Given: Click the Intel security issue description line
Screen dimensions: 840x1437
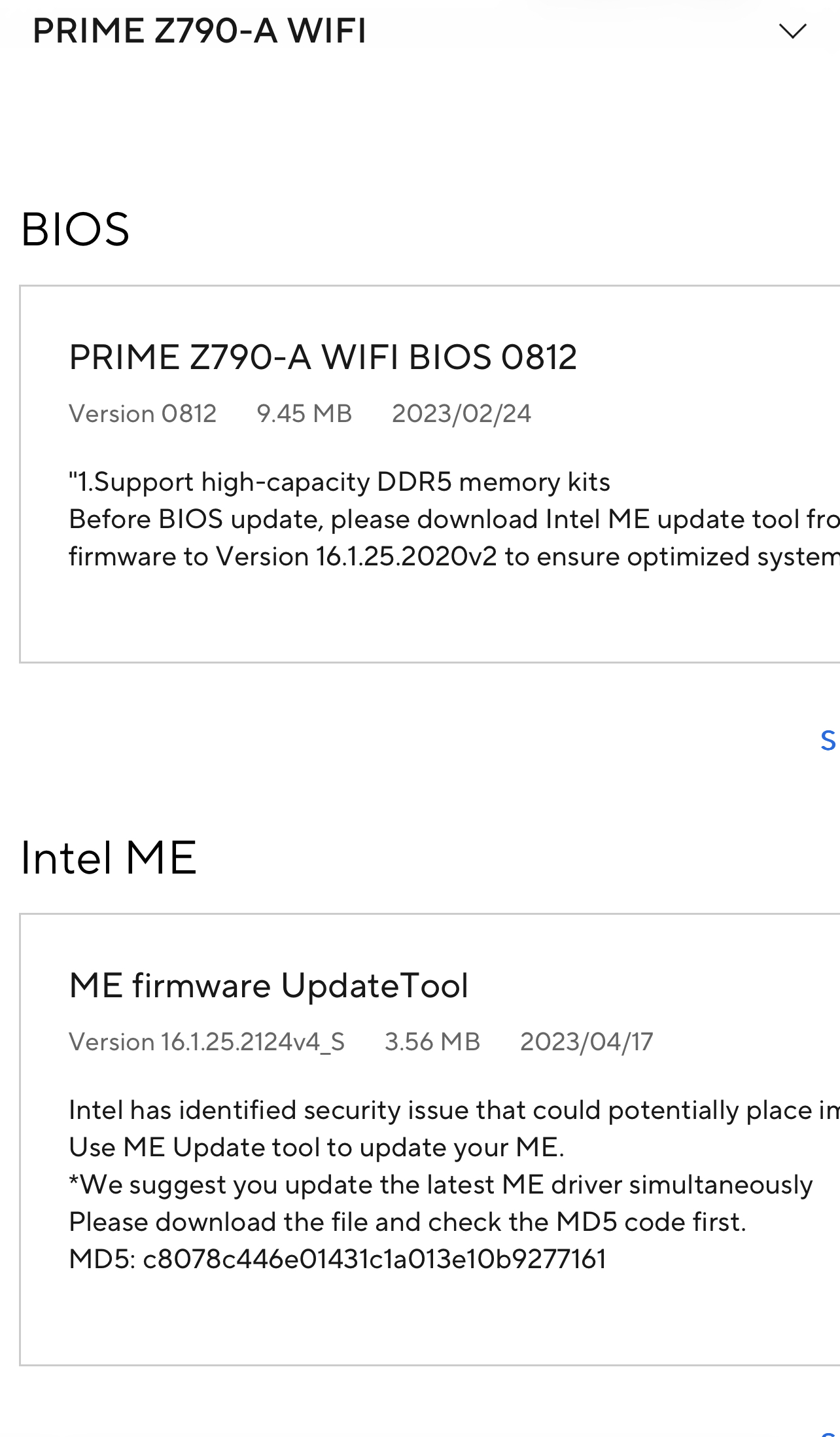Looking at the screenshot, I should [451, 1110].
